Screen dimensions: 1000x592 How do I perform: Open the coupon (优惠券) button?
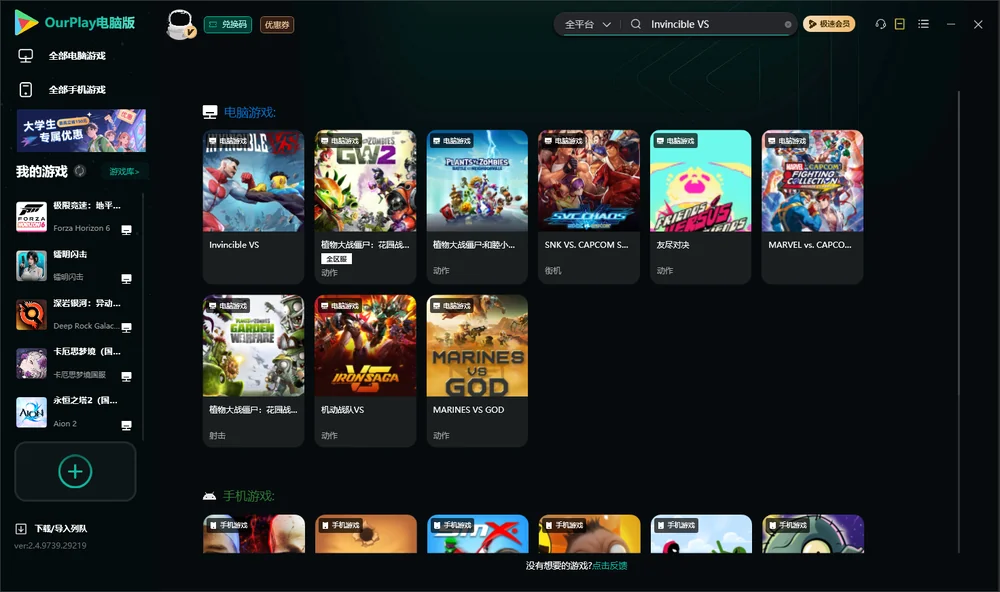tap(277, 24)
